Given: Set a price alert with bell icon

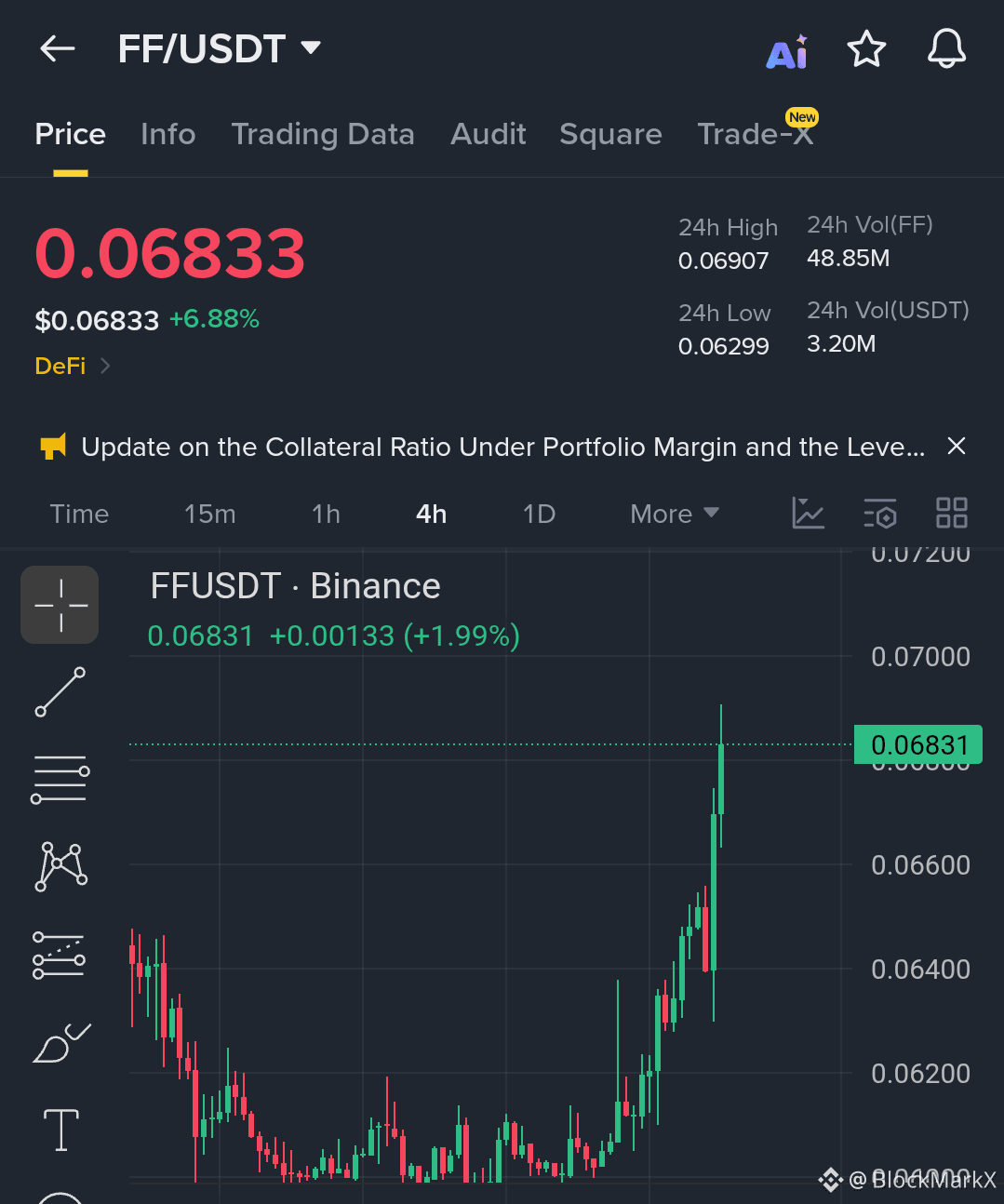Looking at the screenshot, I should pos(946,48).
